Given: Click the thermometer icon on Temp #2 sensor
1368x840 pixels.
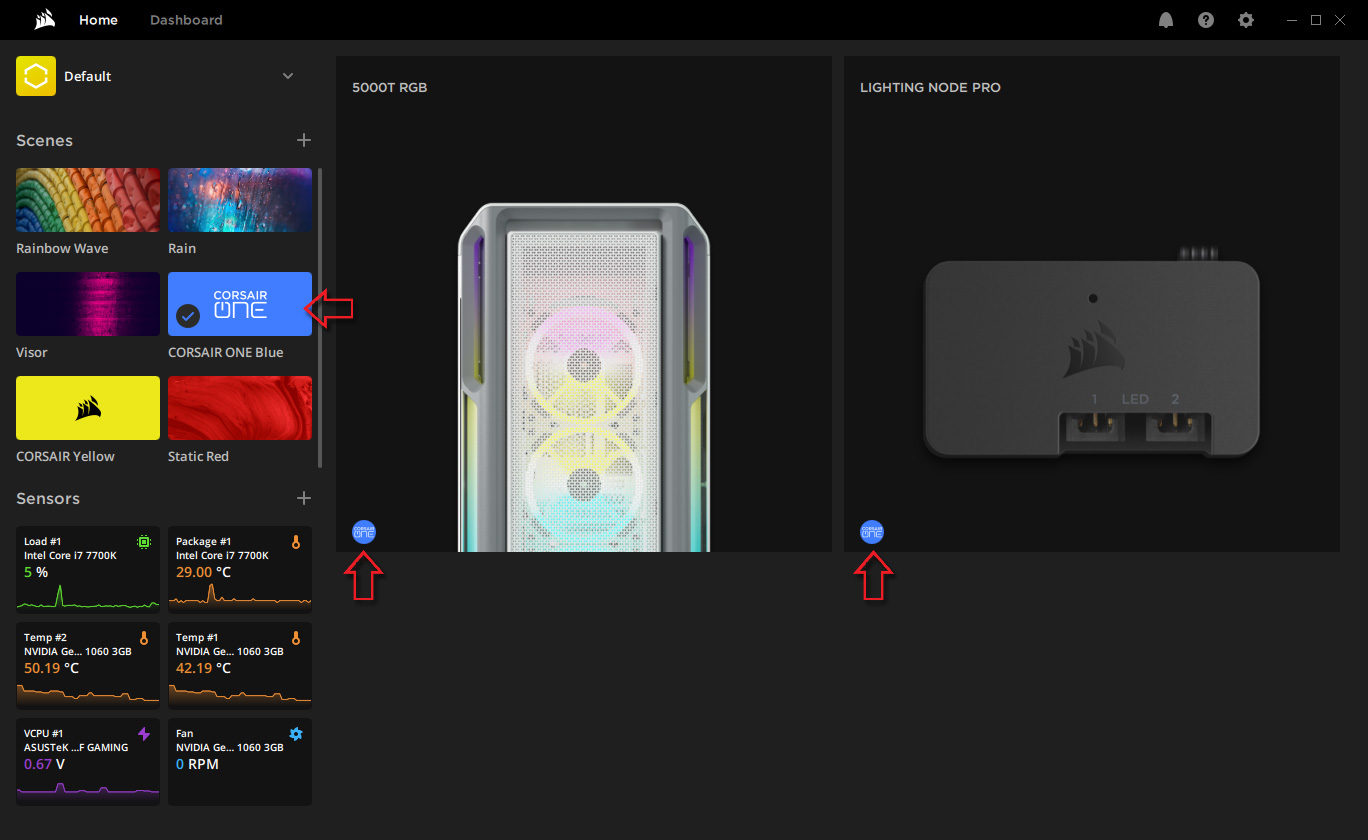Looking at the screenshot, I should 144,638.
